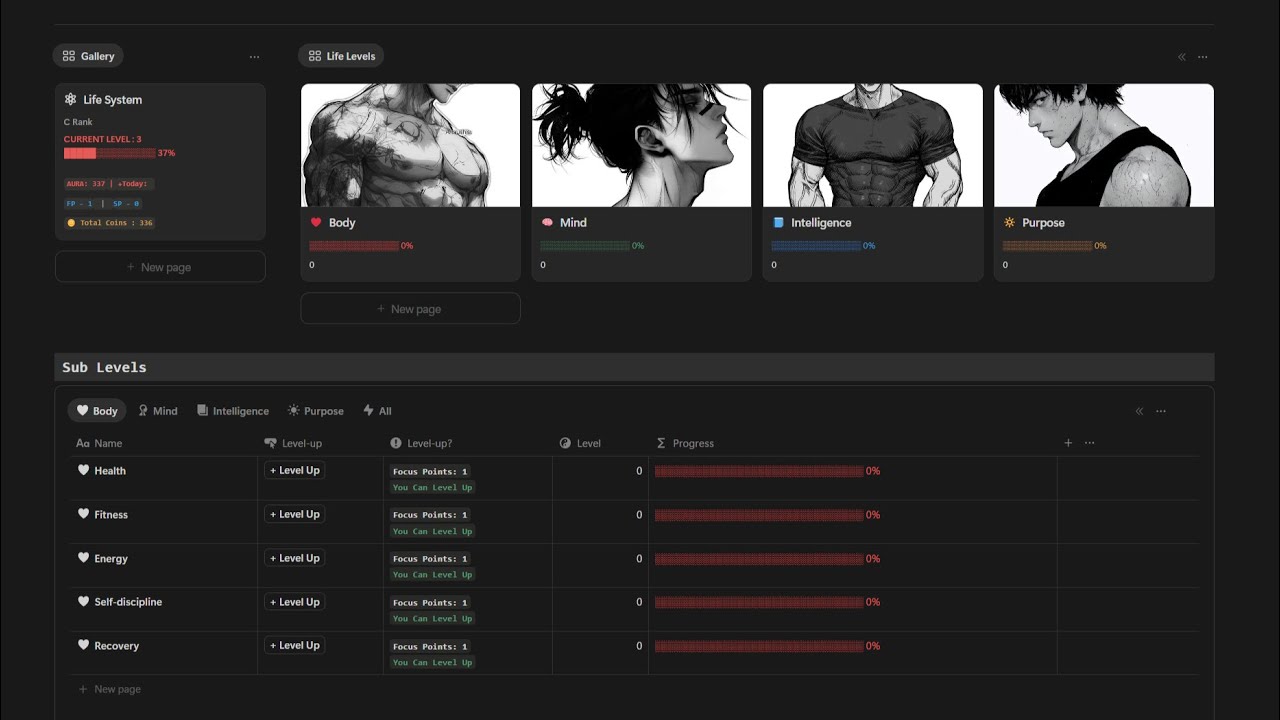Add new page under Life System gallery
This screenshot has height=720, width=1280.
click(160, 267)
